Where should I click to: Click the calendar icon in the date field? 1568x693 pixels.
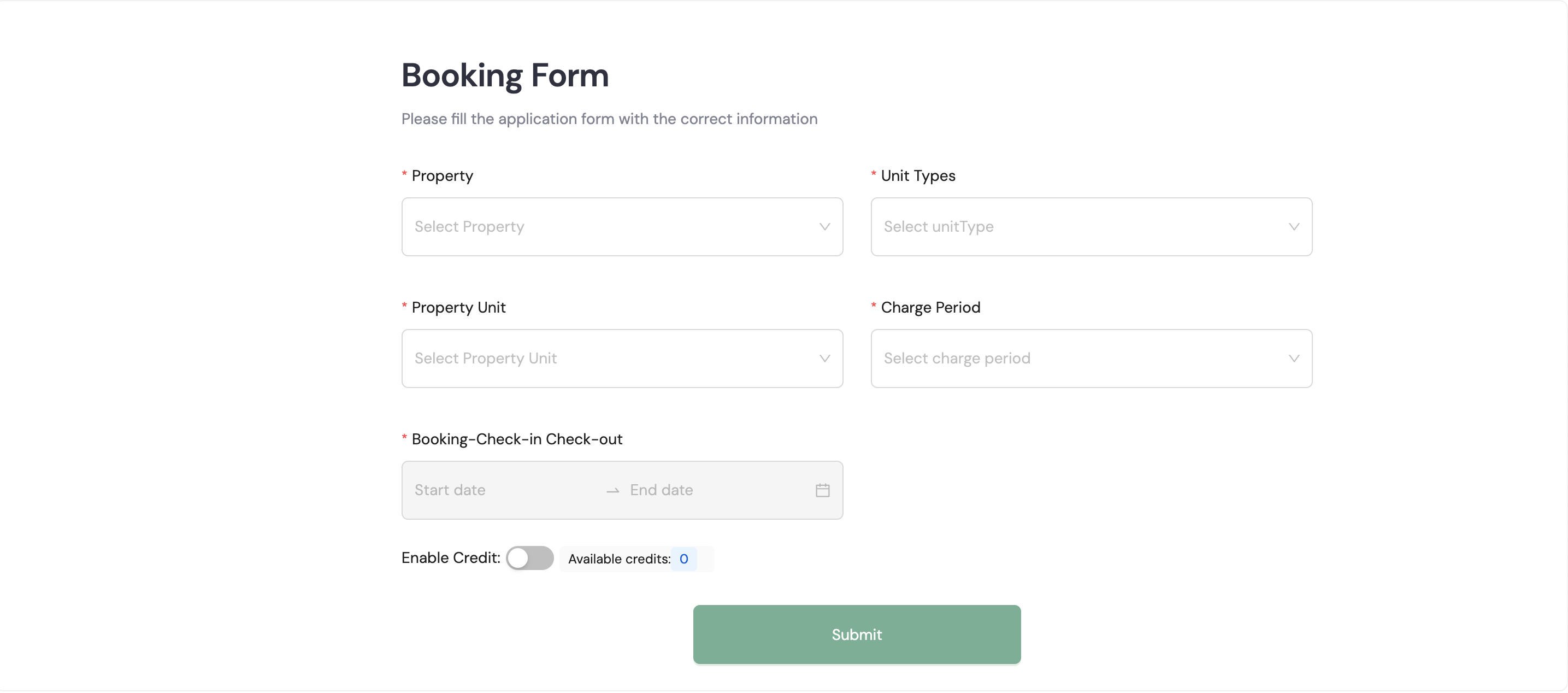pos(822,490)
